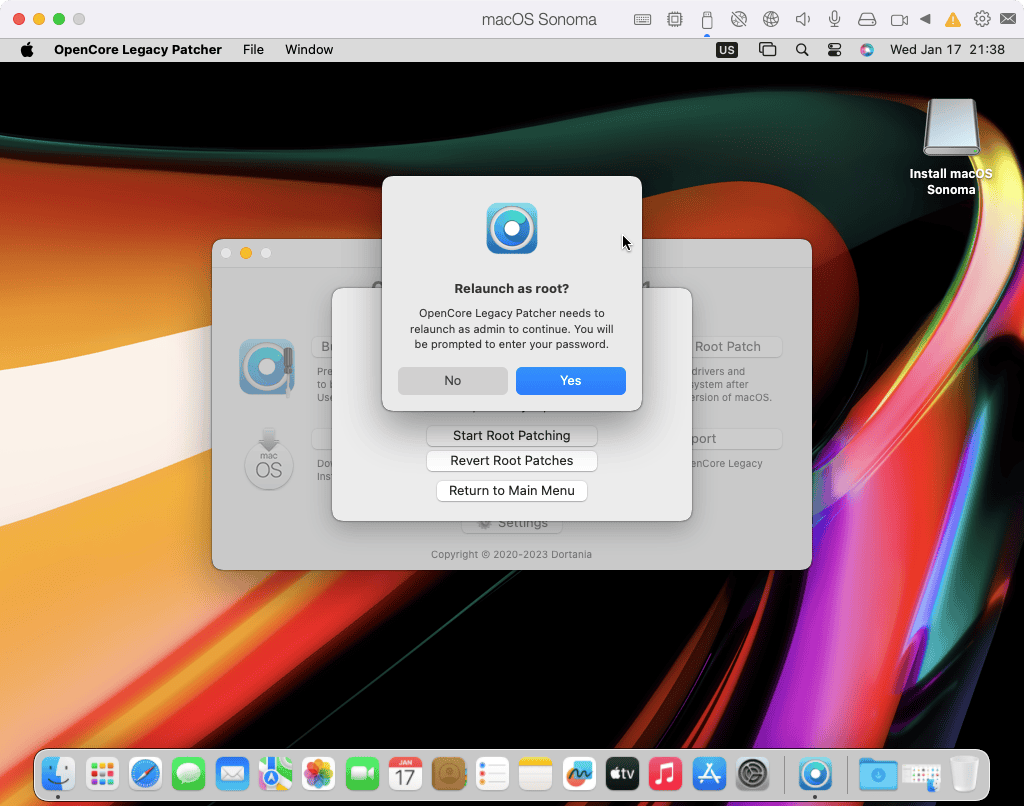
Task: Open the VM configuration gear icon
Action: coord(982,20)
